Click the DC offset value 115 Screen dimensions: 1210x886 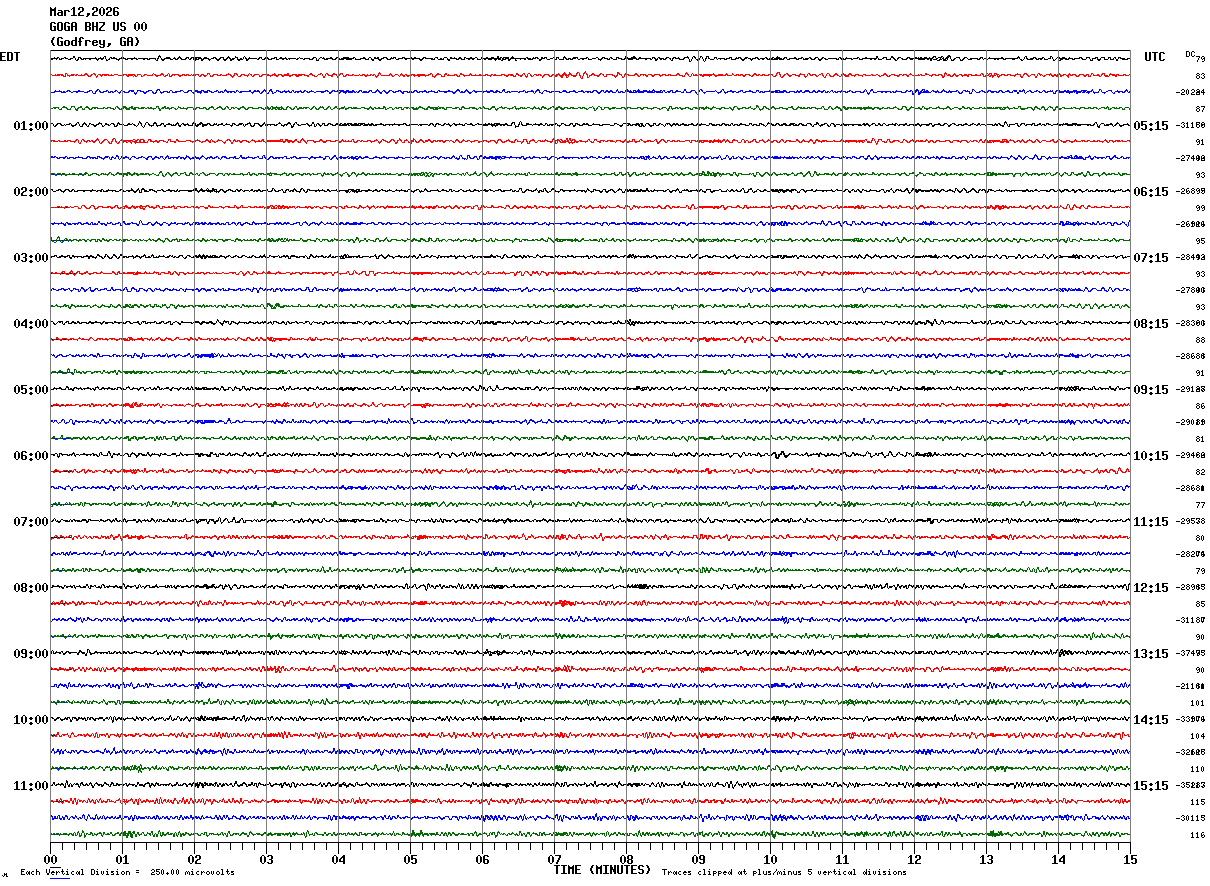(x=1198, y=802)
